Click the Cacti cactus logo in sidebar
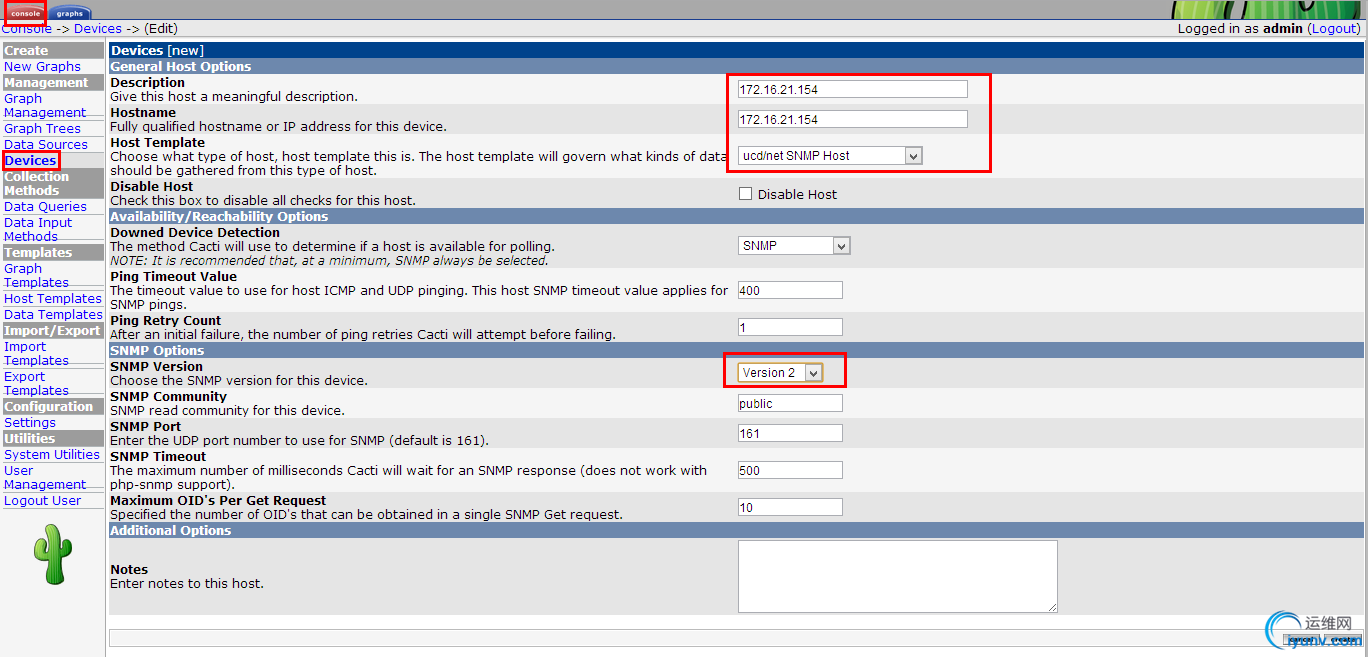This screenshot has height=657, width=1368. [x=52, y=554]
